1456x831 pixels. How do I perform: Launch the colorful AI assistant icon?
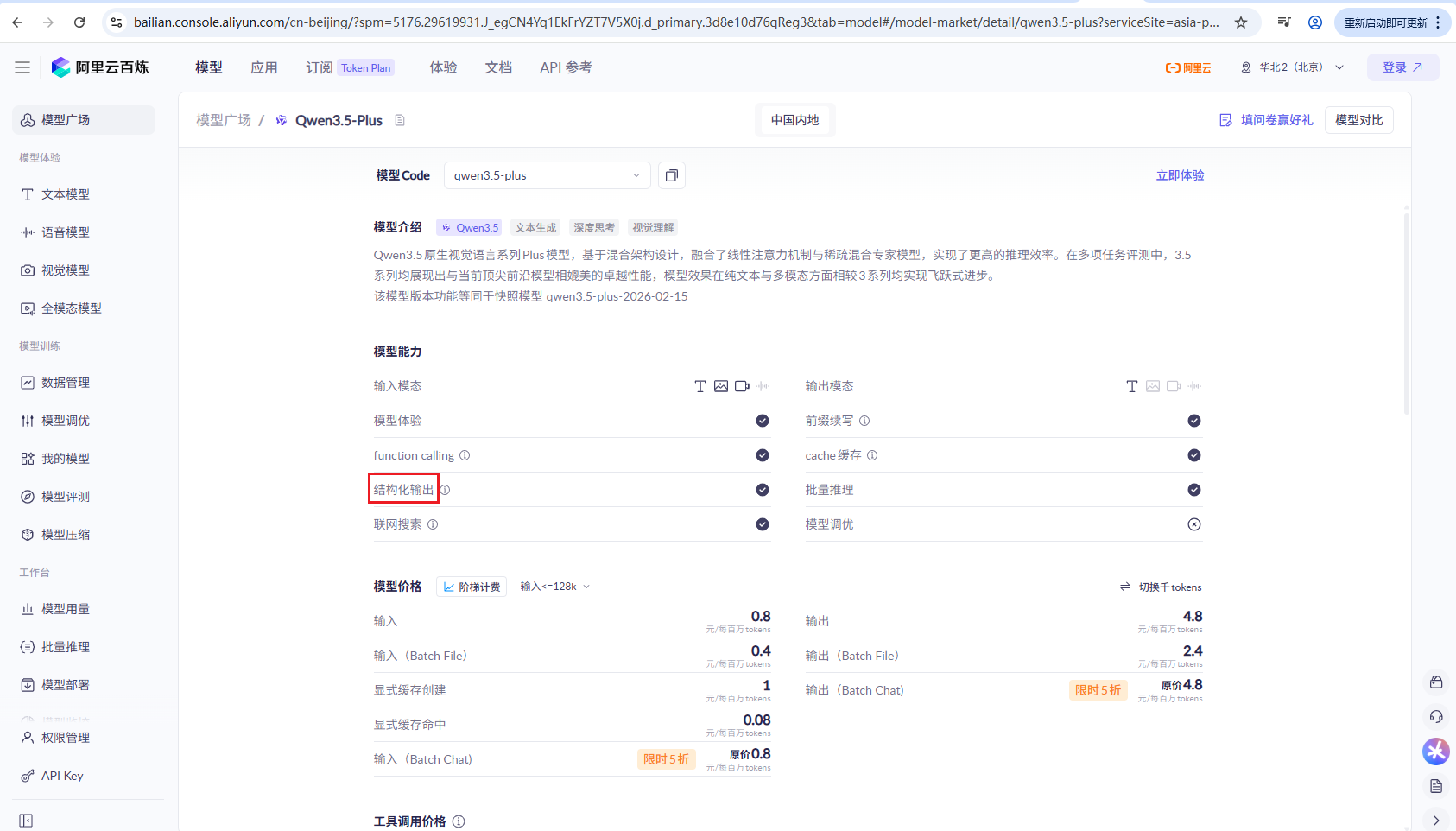[x=1436, y=752]
